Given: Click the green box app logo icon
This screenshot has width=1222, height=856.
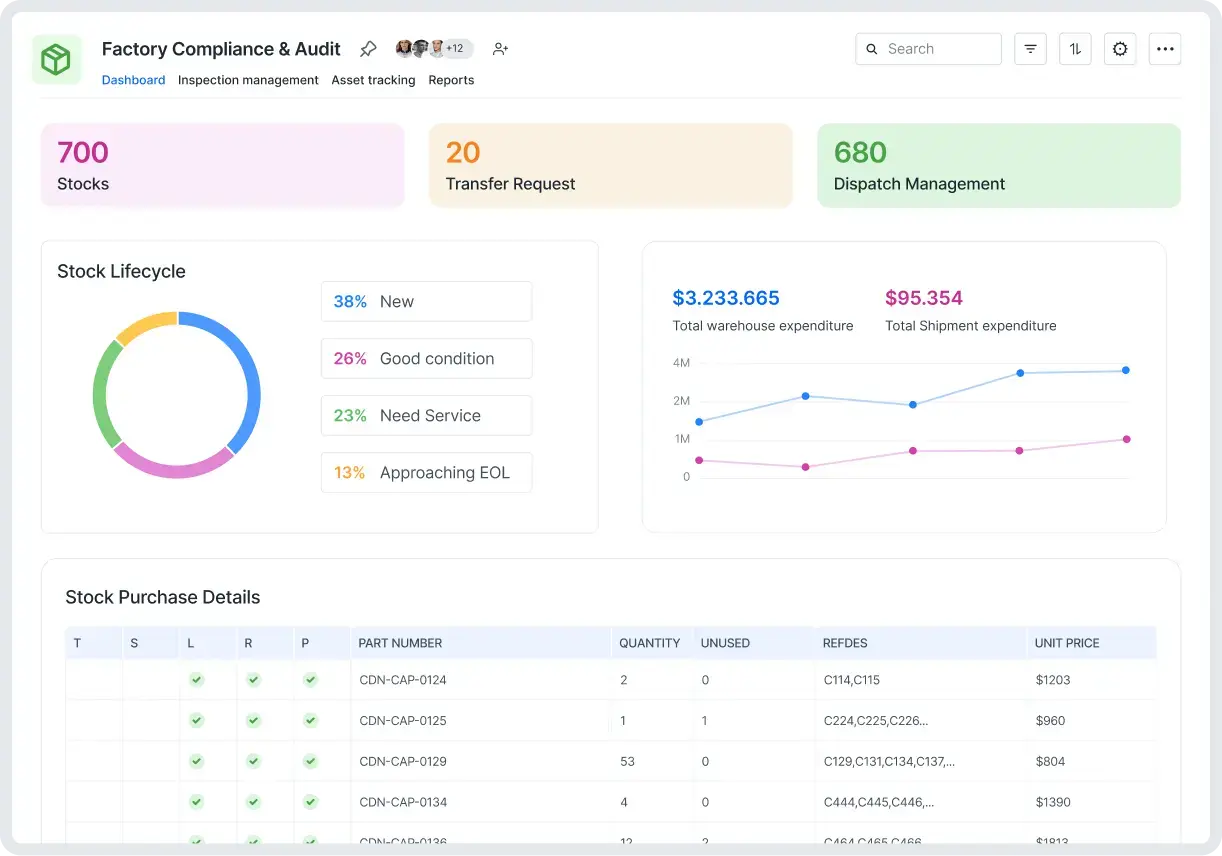Looking at the screenshot, I should [x=57, y=60].
